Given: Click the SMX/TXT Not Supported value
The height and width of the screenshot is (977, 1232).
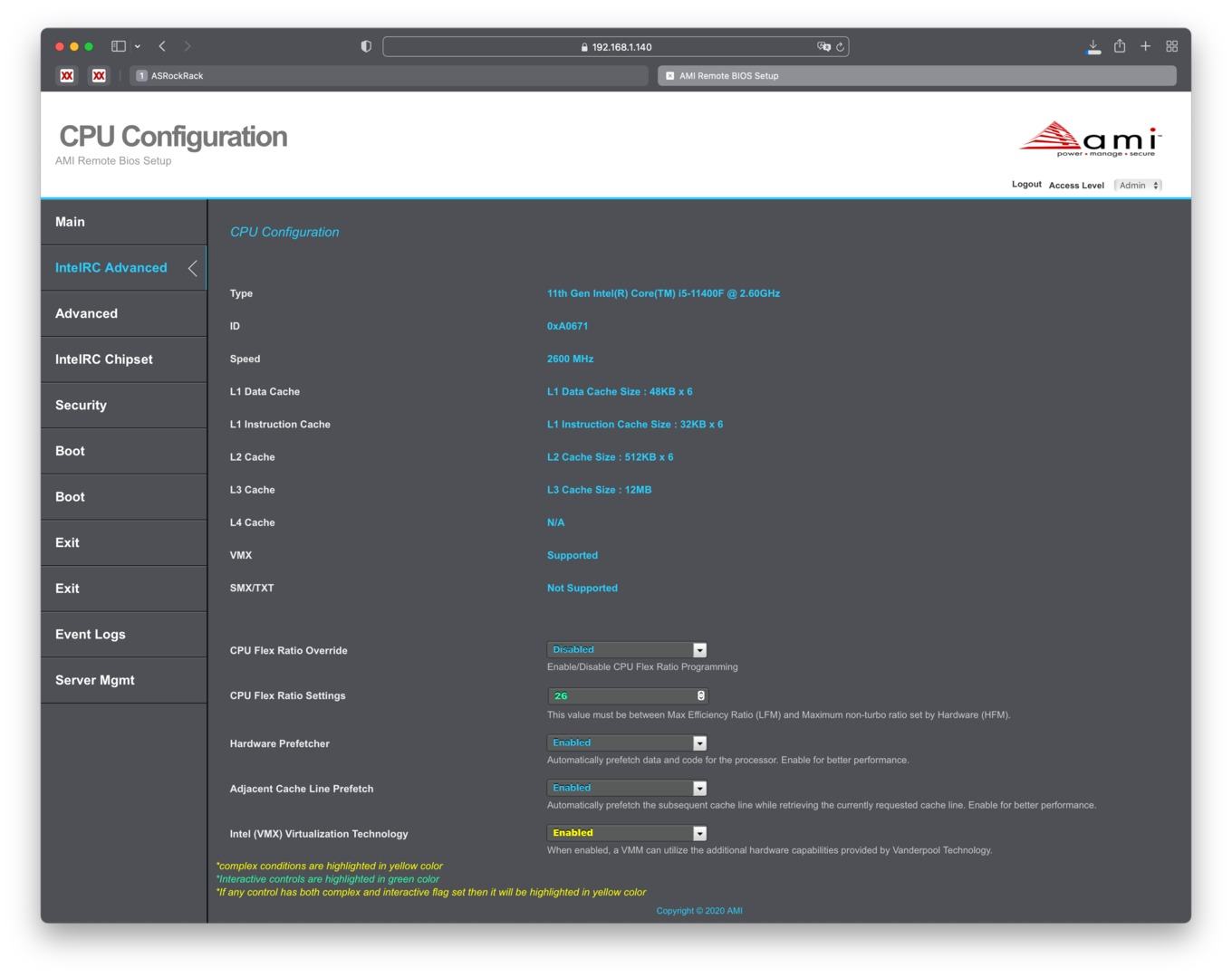Looking at the screenshot, I should coord(582,588).
